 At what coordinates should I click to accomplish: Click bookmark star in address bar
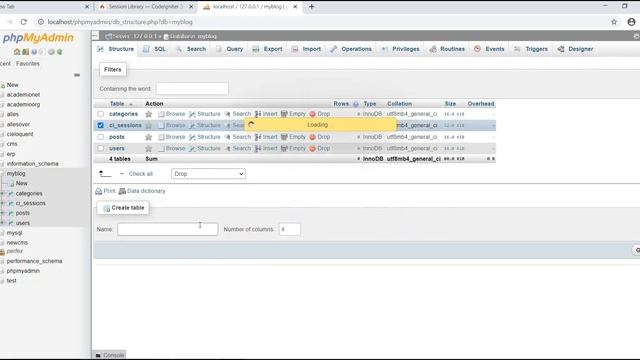coord(614,22)
